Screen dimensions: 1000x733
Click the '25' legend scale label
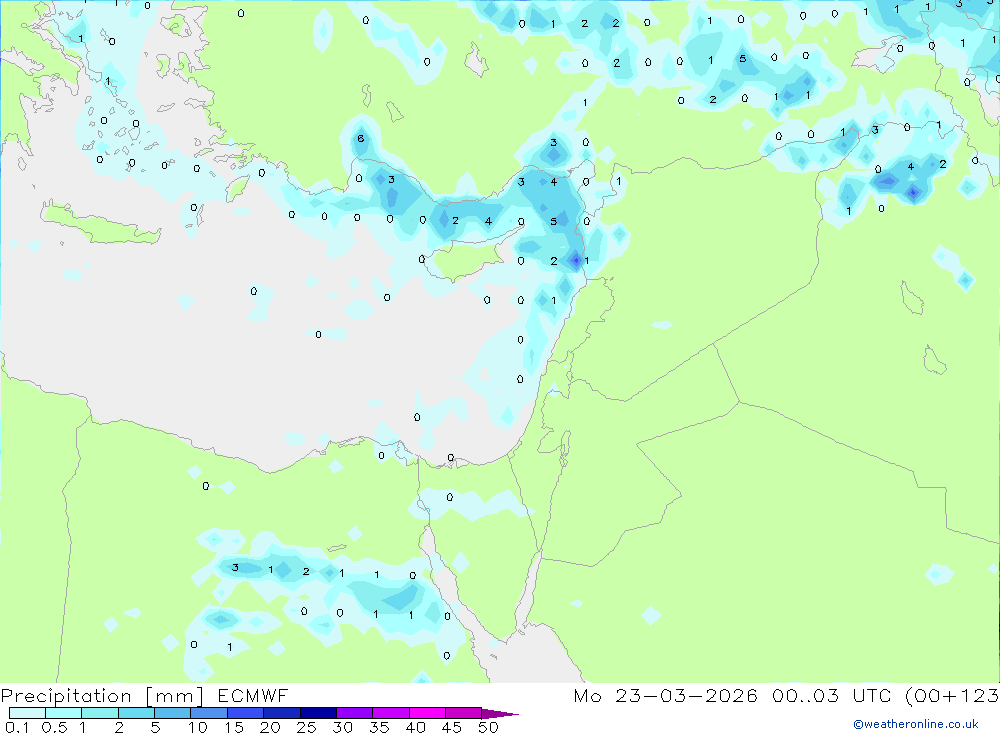coord(307,727)
